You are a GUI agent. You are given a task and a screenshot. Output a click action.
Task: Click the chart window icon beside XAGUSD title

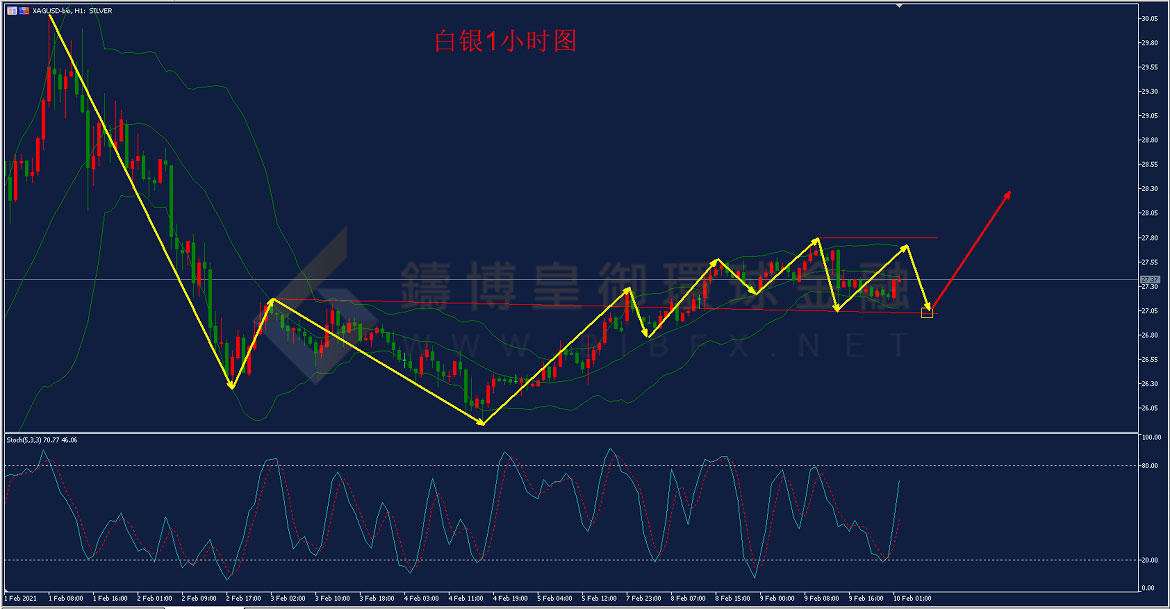11,10
